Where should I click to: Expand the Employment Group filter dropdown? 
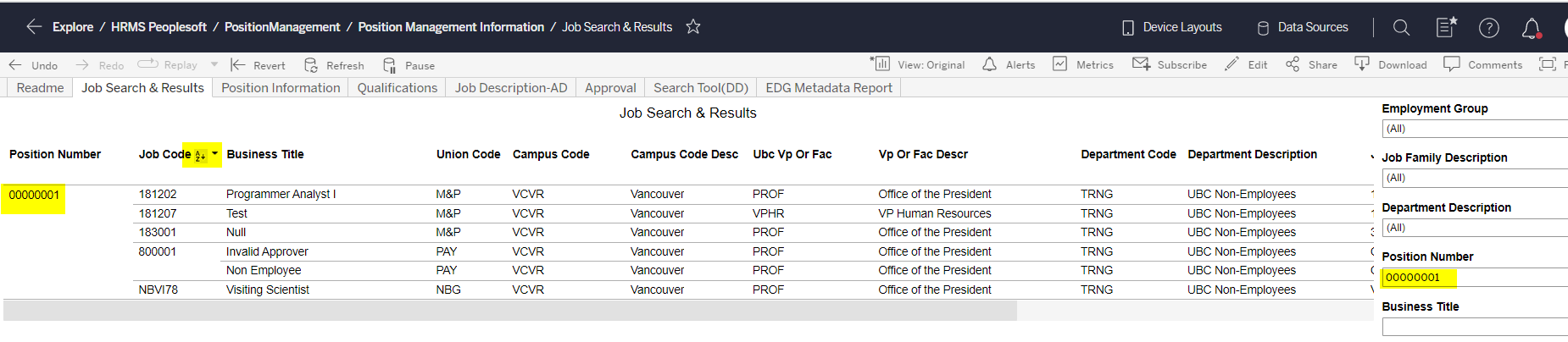[1475, 129]
